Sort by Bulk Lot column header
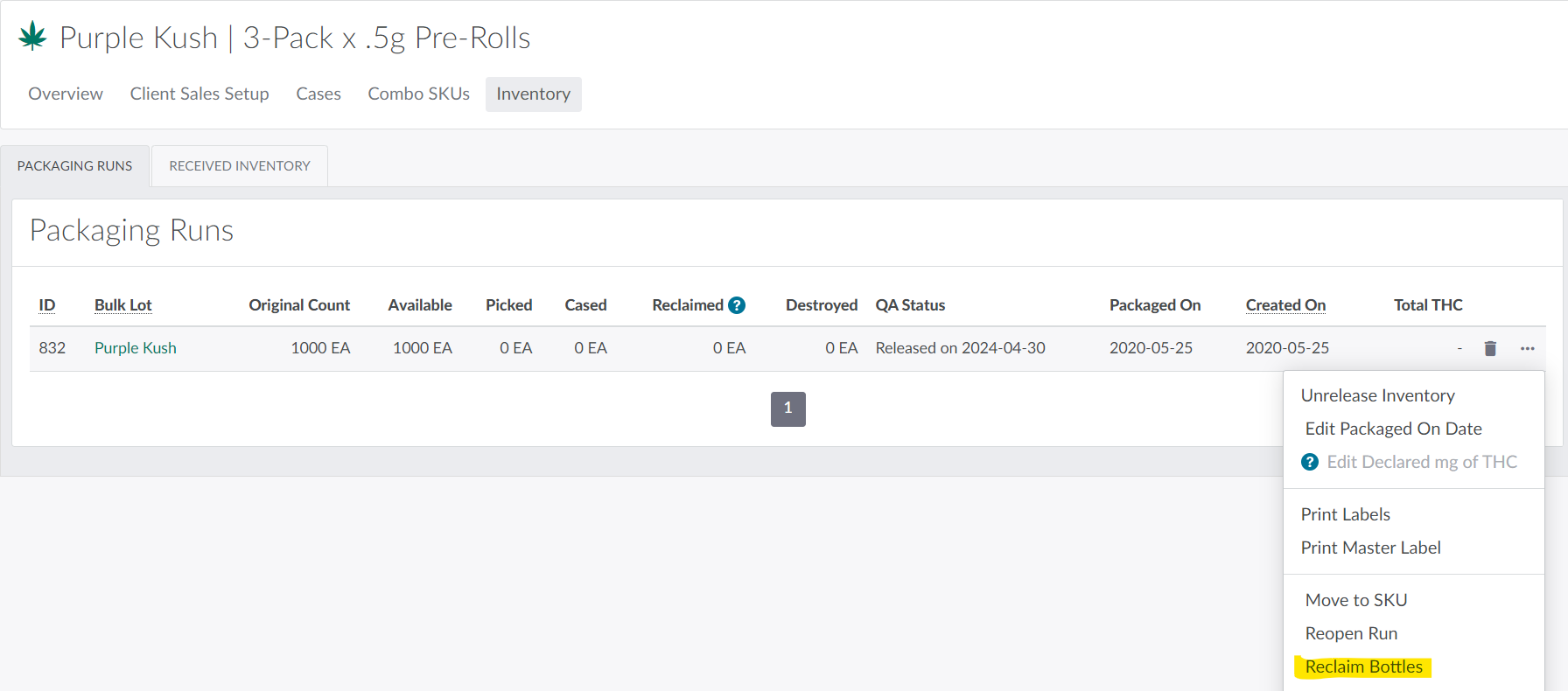1568x691 pixels. pos(123,305)
